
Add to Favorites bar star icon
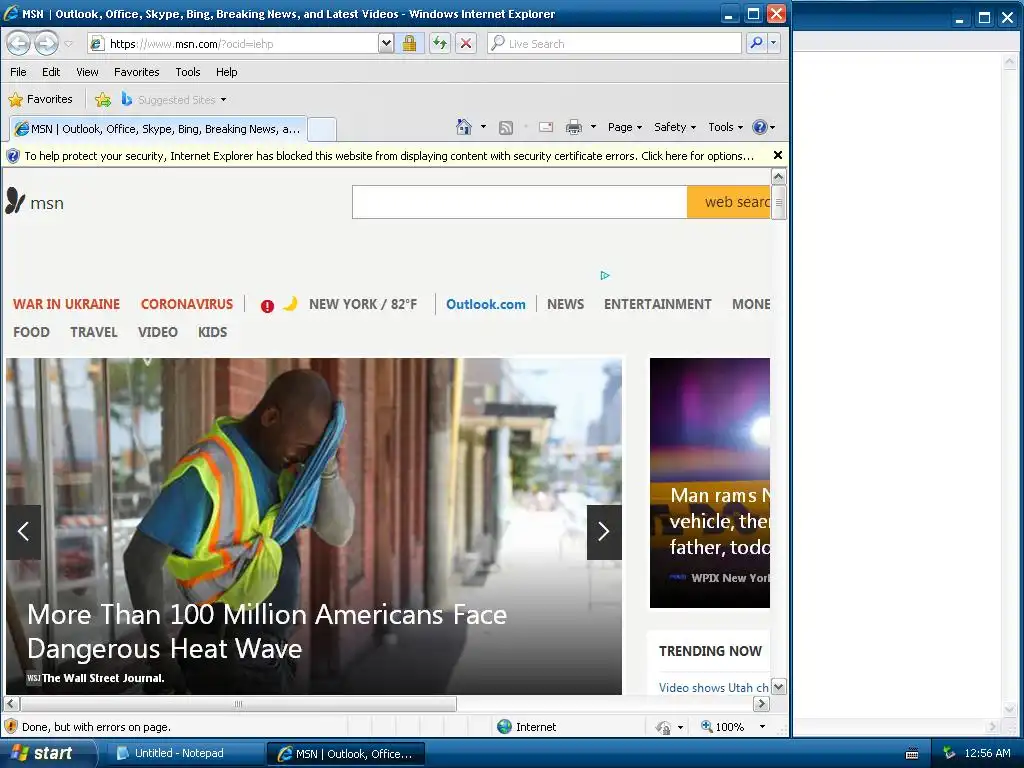click(103, 99)
